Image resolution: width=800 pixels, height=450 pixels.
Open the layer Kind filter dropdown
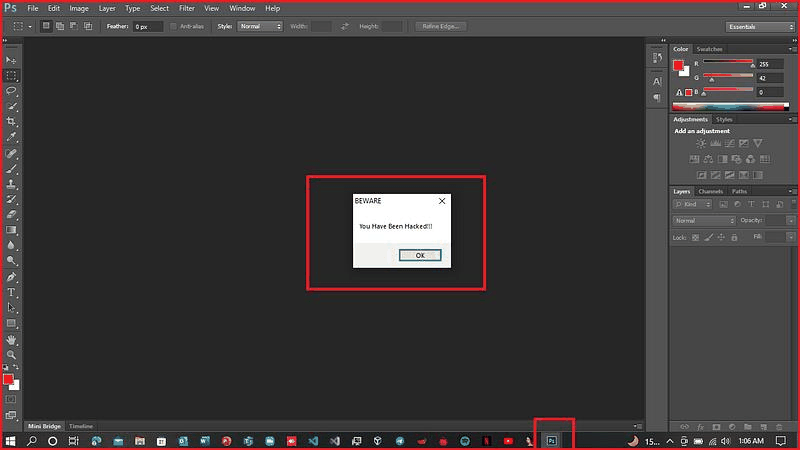tap(692, 204)
